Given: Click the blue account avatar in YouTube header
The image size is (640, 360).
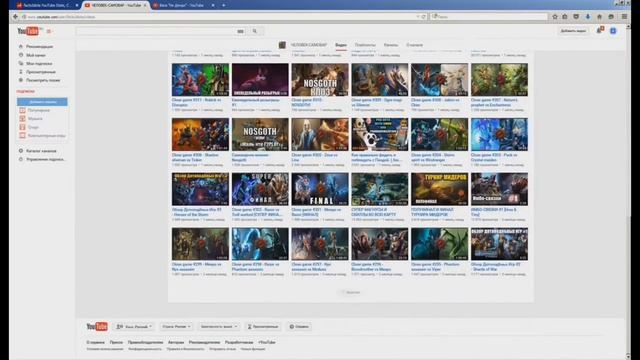Looking at the screenshot, I should [x=613, y=31].
